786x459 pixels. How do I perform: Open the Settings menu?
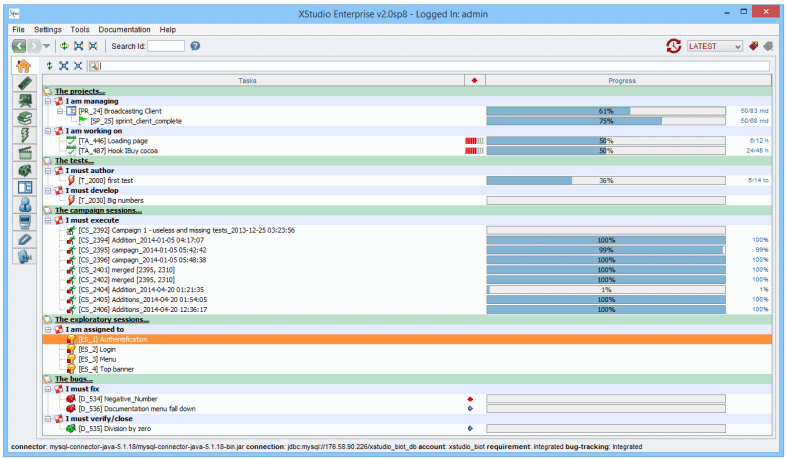point(47,30)
